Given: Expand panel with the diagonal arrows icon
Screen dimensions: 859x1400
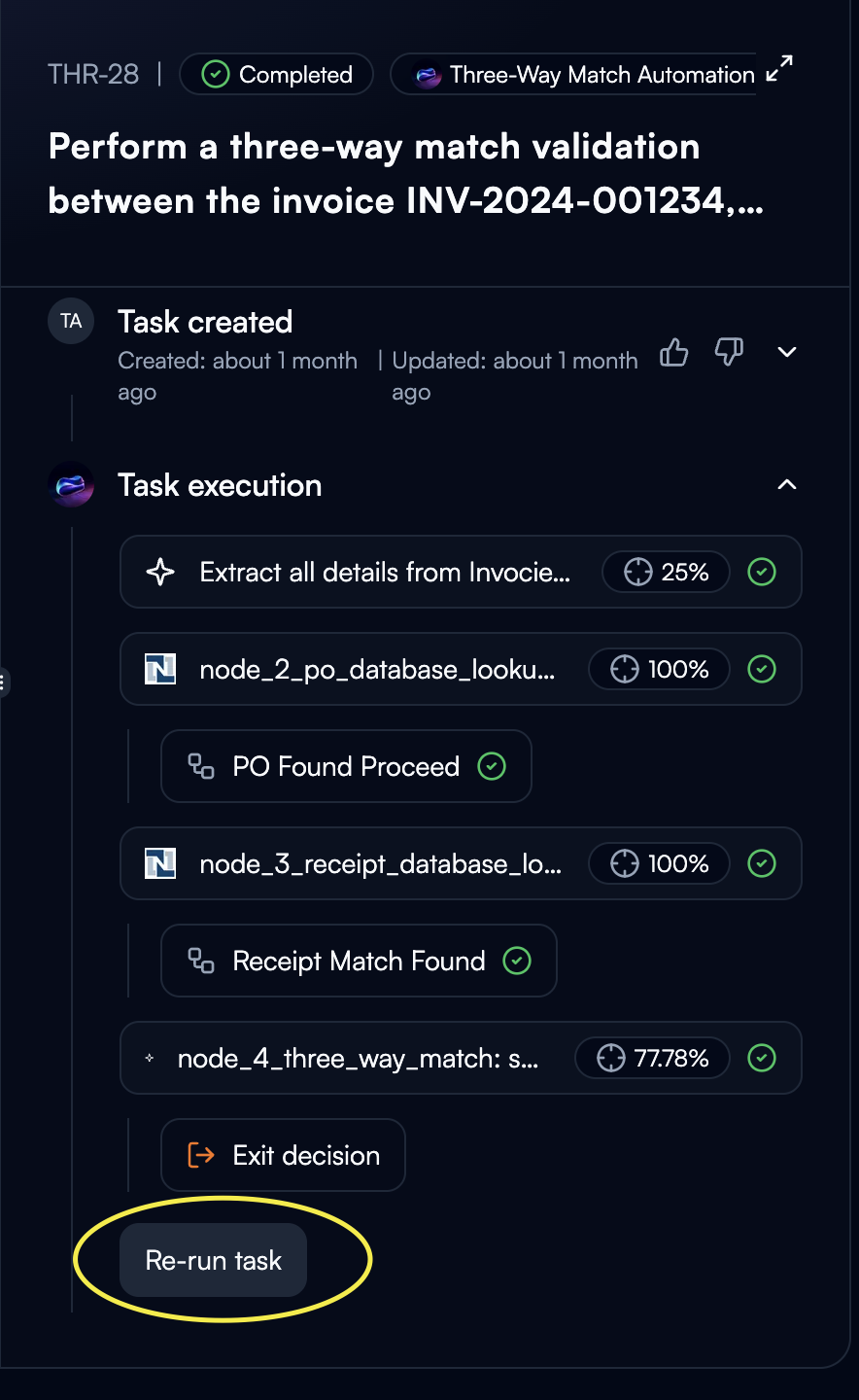Looking at the screenshot, I should coord(779,68).
